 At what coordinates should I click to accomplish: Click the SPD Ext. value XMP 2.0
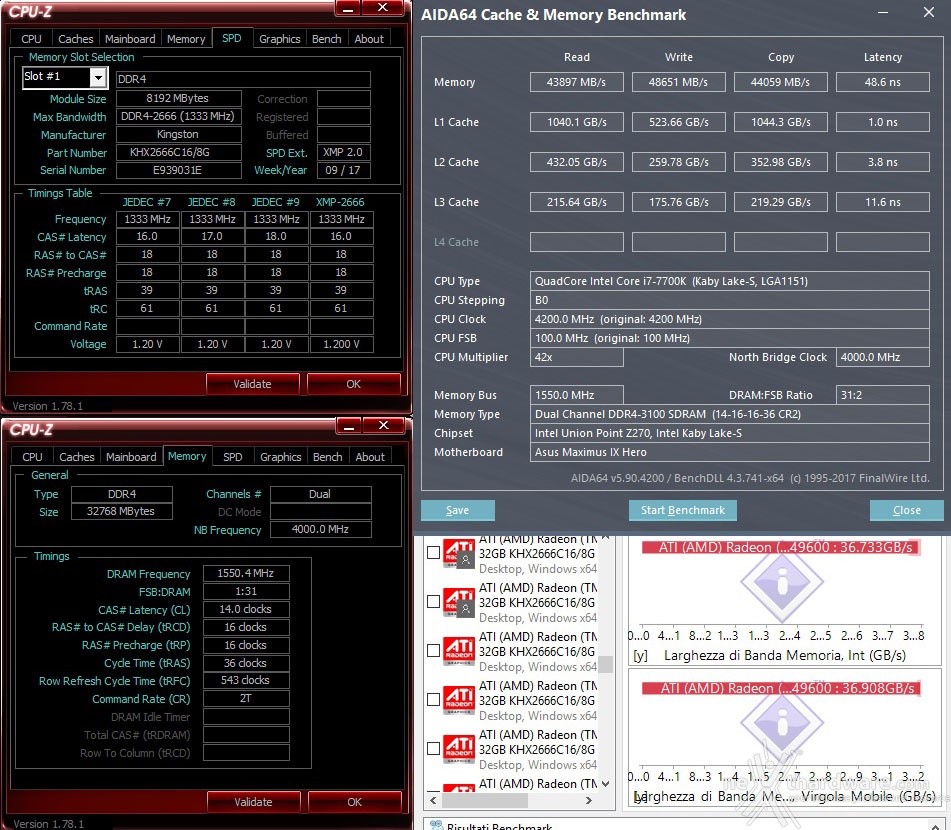pyautogui.click(x=343, y=152)
